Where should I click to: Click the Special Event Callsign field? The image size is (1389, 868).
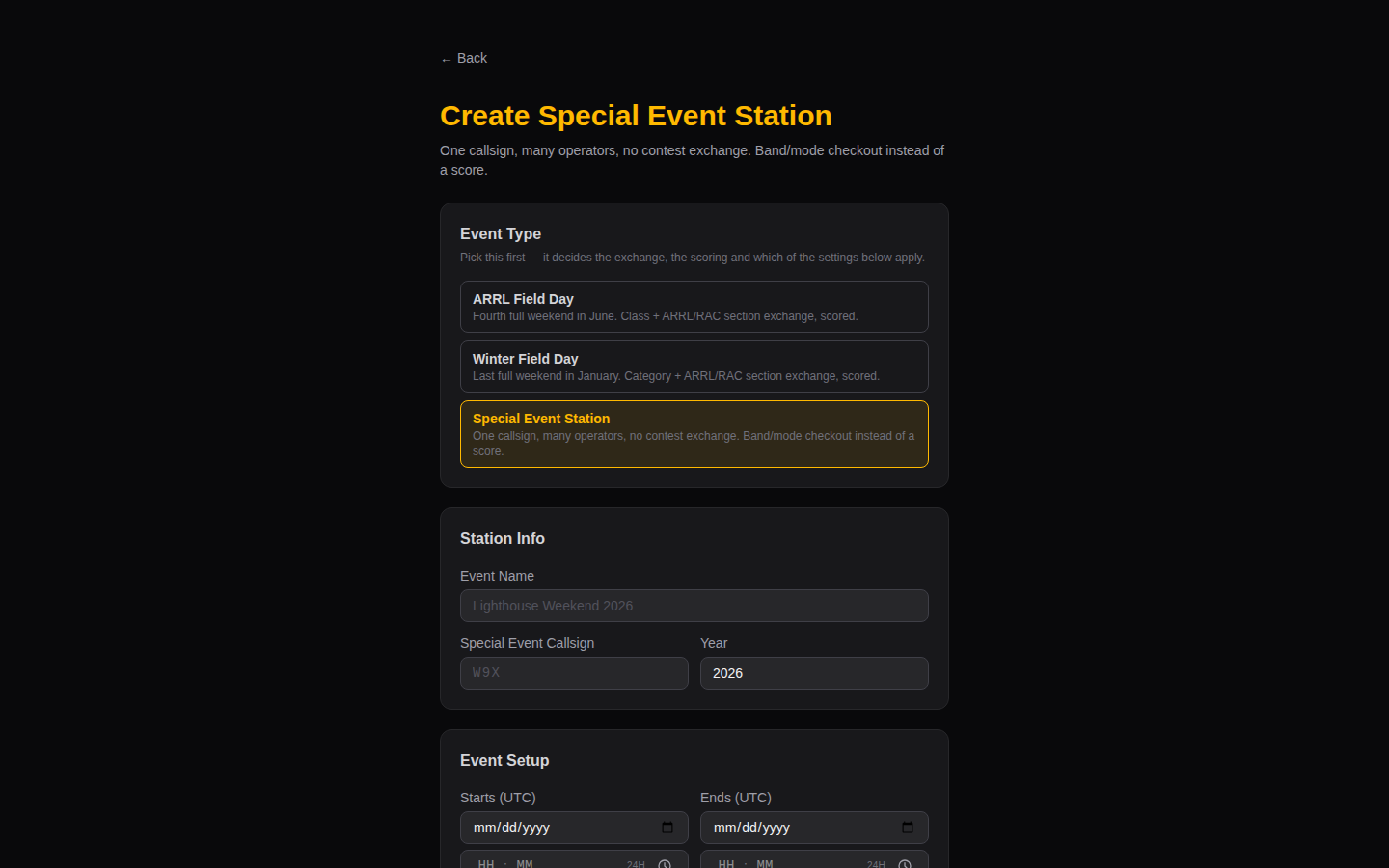tap(574, 673)
